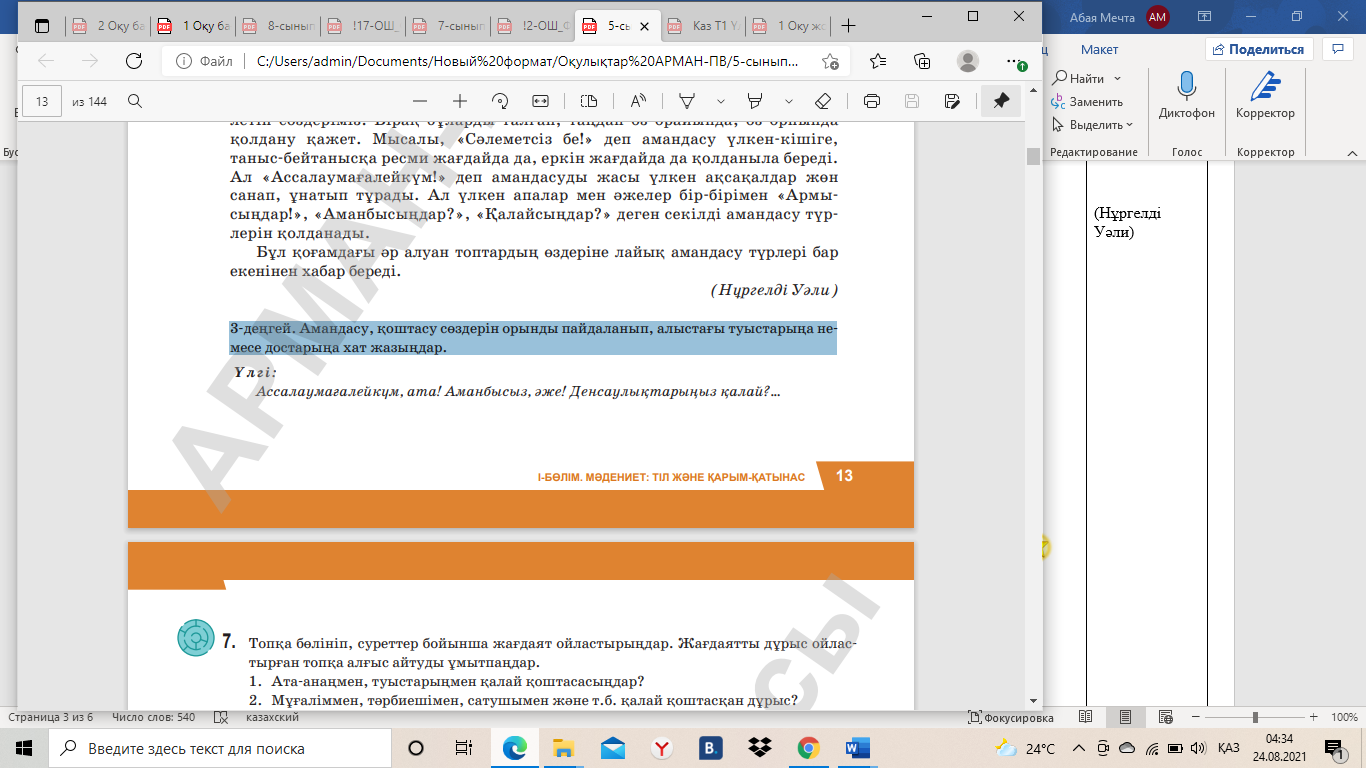The image size is (1366, 768).
Task: Adjust Word zoom slider handle
Action: coord(1255,718)
